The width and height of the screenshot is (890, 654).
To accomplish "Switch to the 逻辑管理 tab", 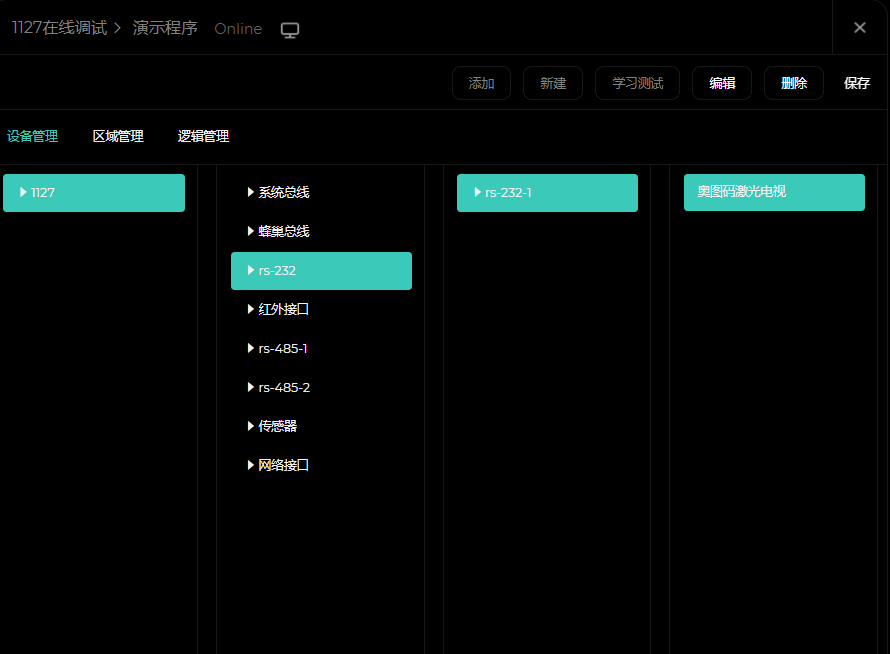I will coord(203,136).
